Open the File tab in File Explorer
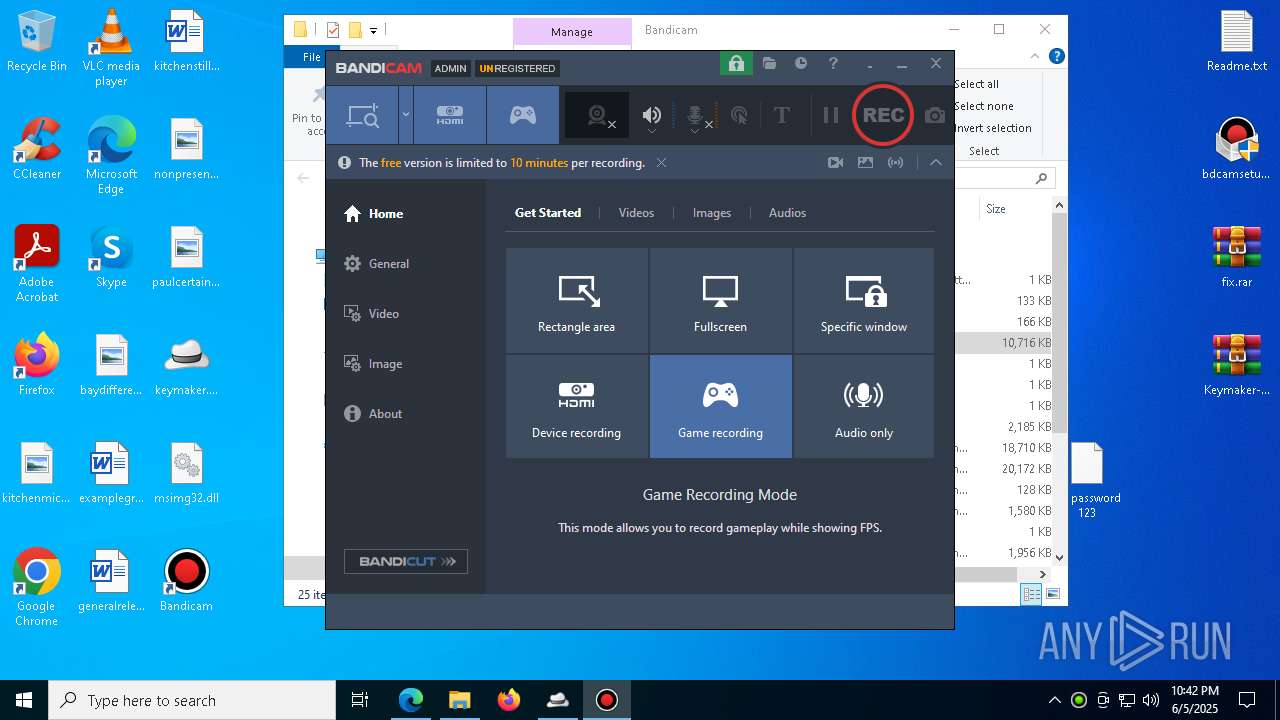The image size is (1280, 720). [312, 57]
